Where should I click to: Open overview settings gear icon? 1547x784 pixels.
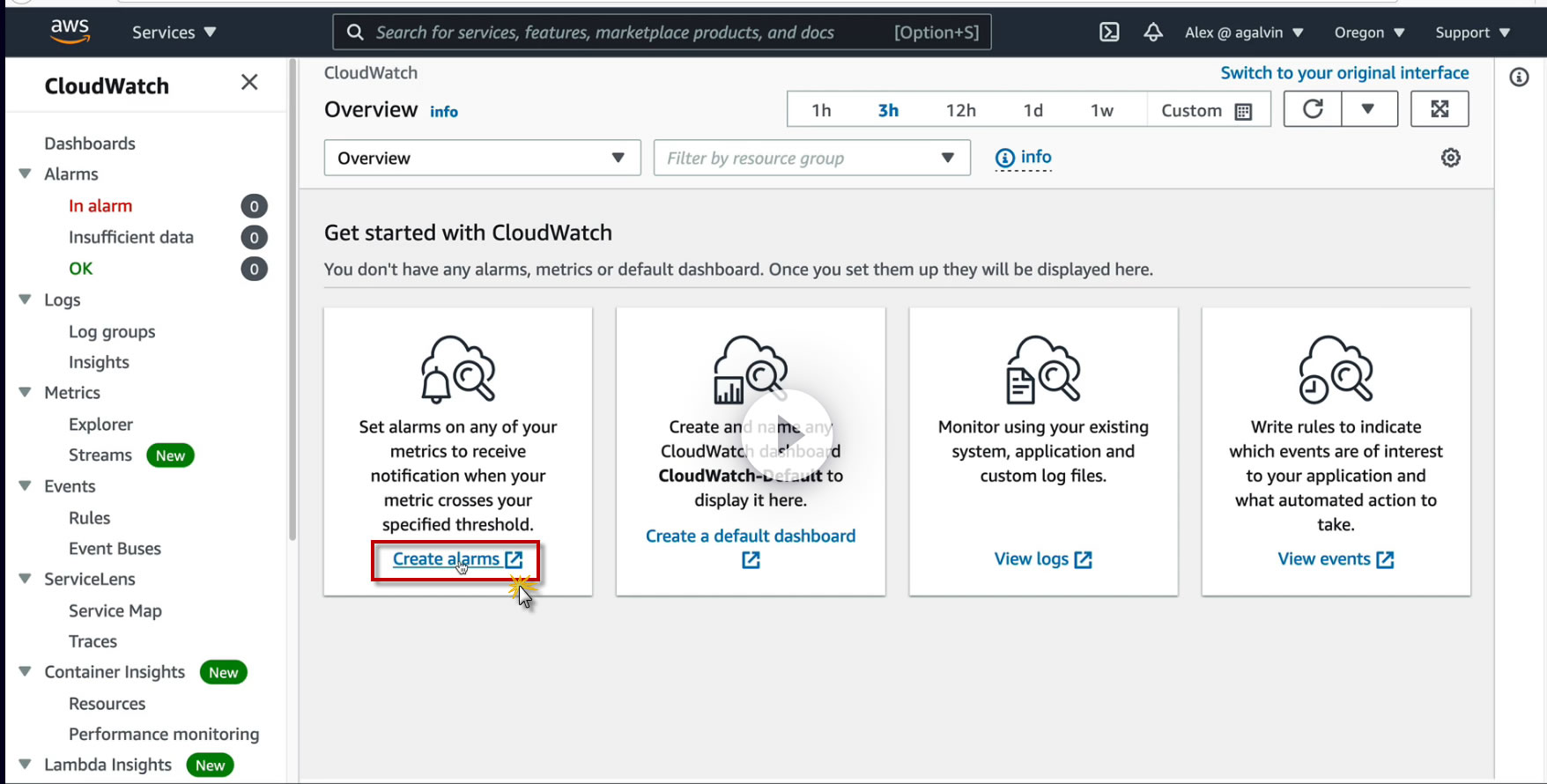click(1450, 158)
